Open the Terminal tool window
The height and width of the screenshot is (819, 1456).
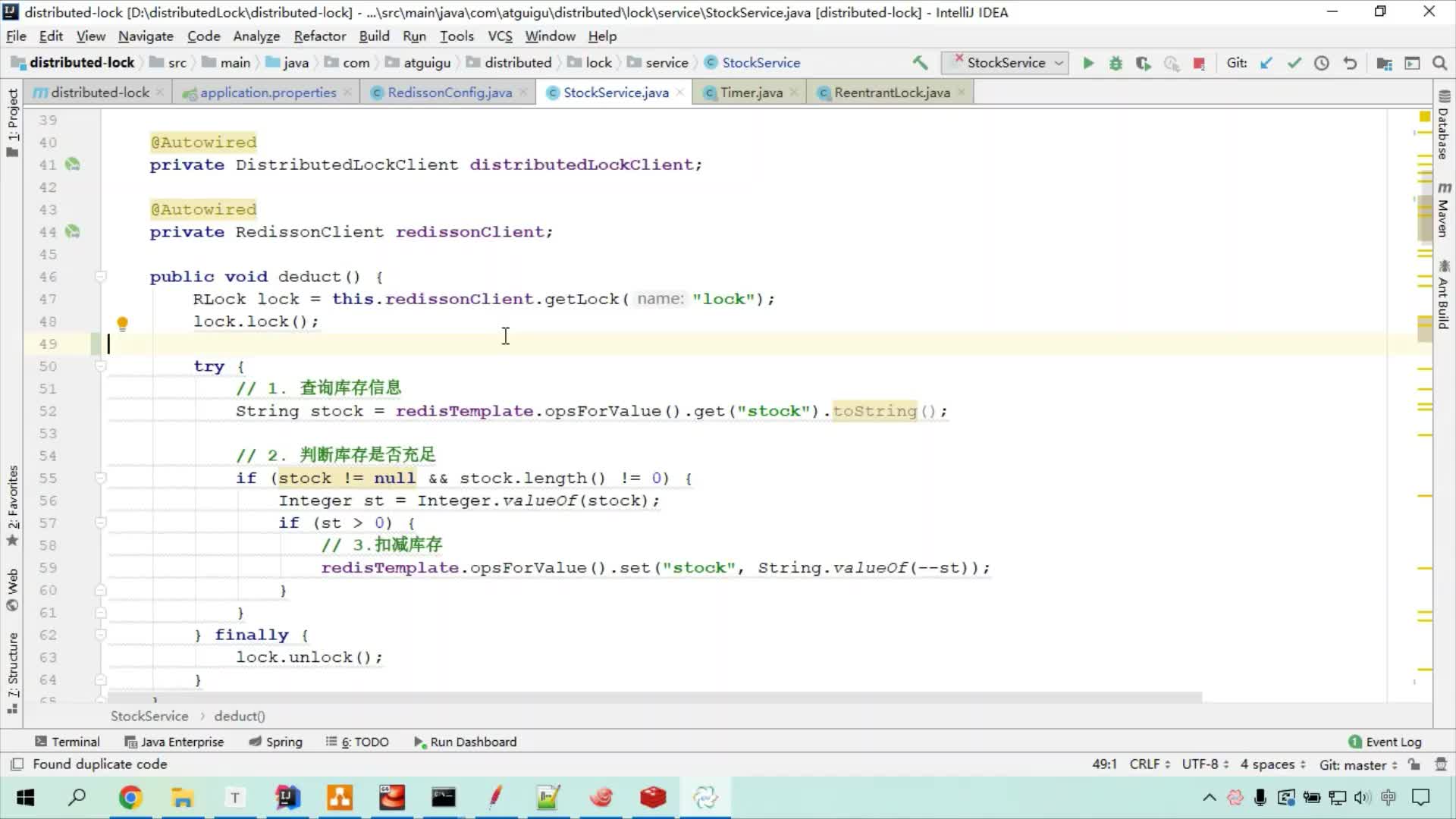pos(67,742)
